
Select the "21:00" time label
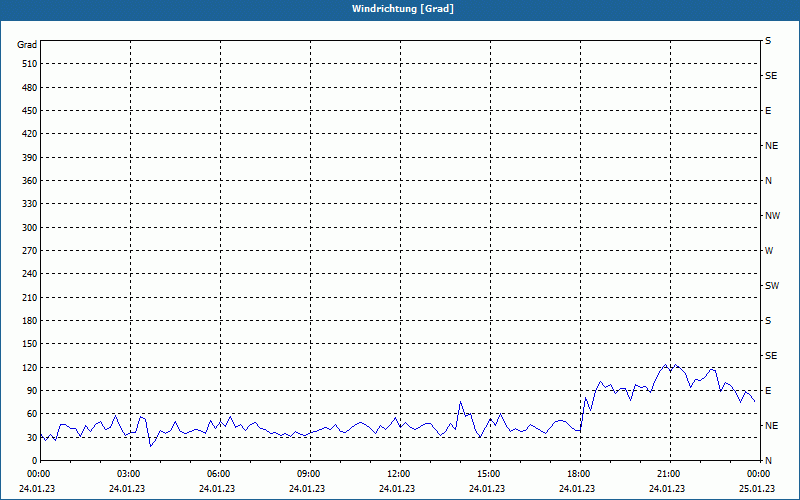coord(669,474)
